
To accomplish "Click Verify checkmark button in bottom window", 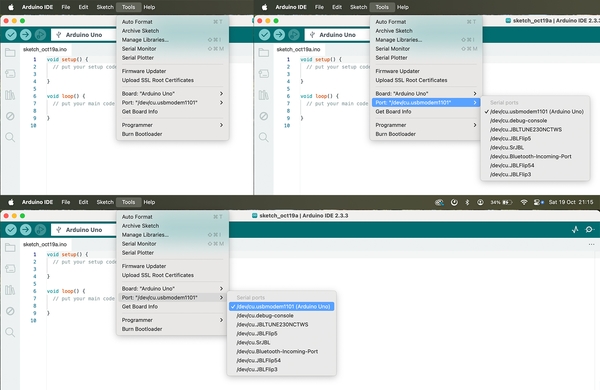I will point(11,230).
